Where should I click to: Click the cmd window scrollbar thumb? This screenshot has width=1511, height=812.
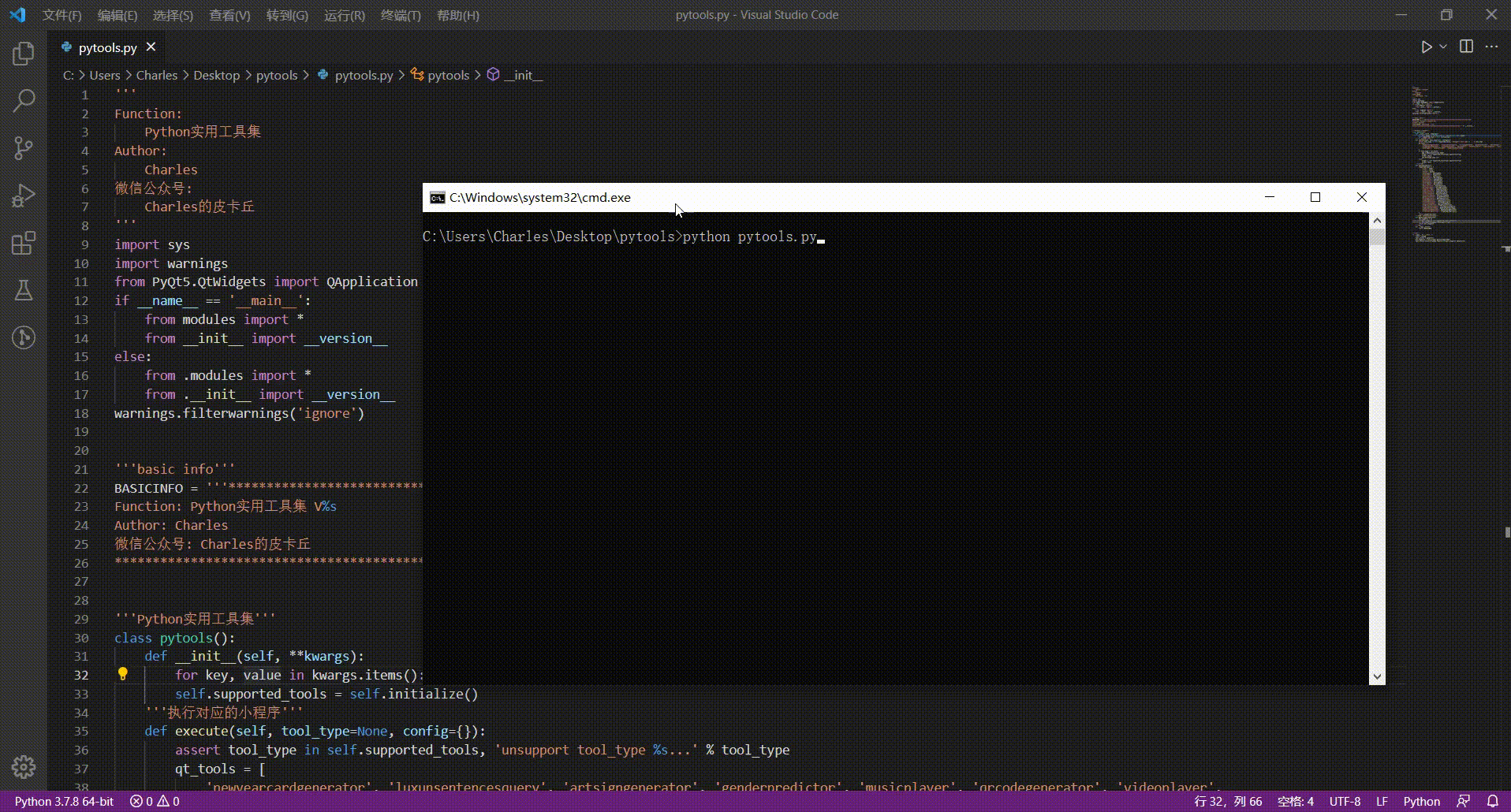(1377, 237)
